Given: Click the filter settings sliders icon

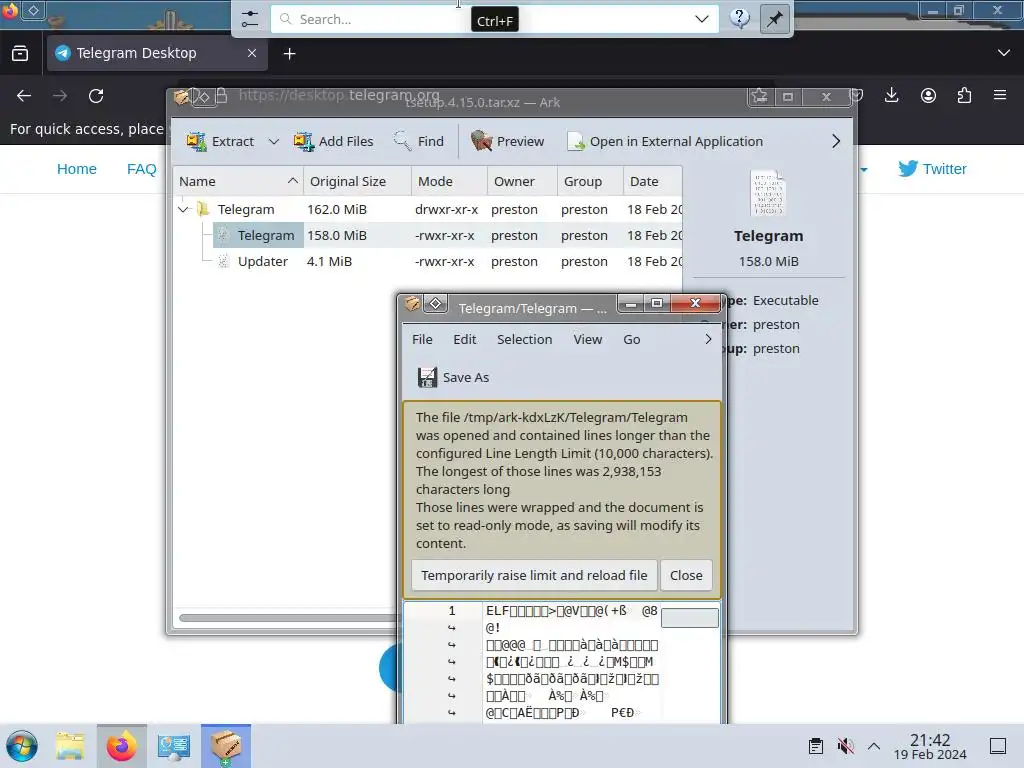Looking at the screenshot, I should pyautogui.click(x=249, y=19).
